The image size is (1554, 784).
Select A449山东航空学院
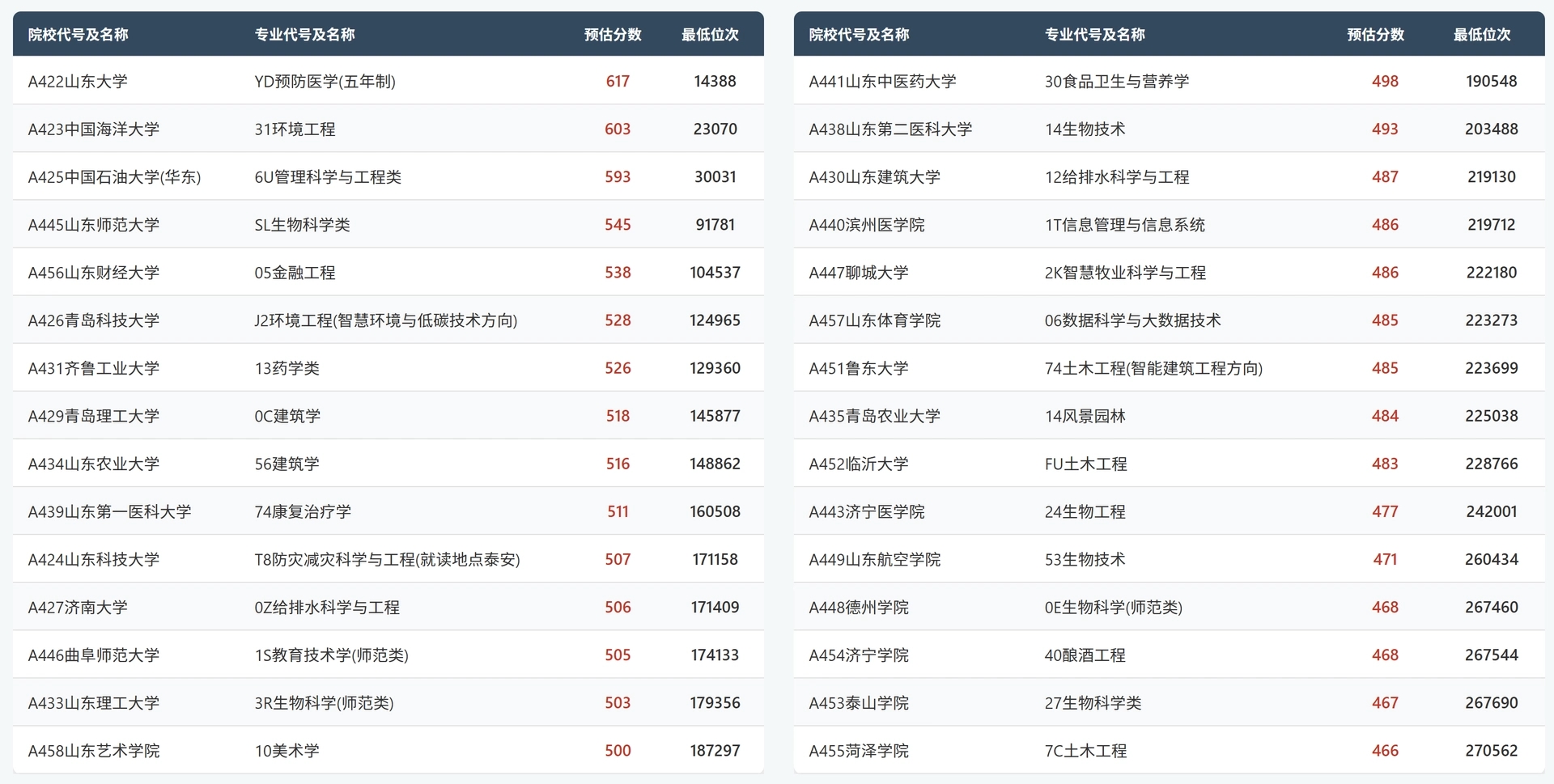click(x=874, y=558)
